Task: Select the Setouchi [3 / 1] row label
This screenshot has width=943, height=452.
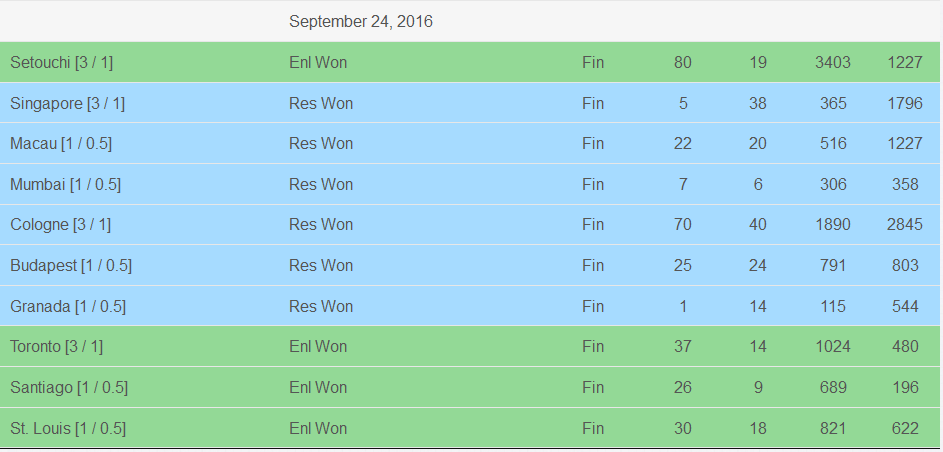Action: 61,63
